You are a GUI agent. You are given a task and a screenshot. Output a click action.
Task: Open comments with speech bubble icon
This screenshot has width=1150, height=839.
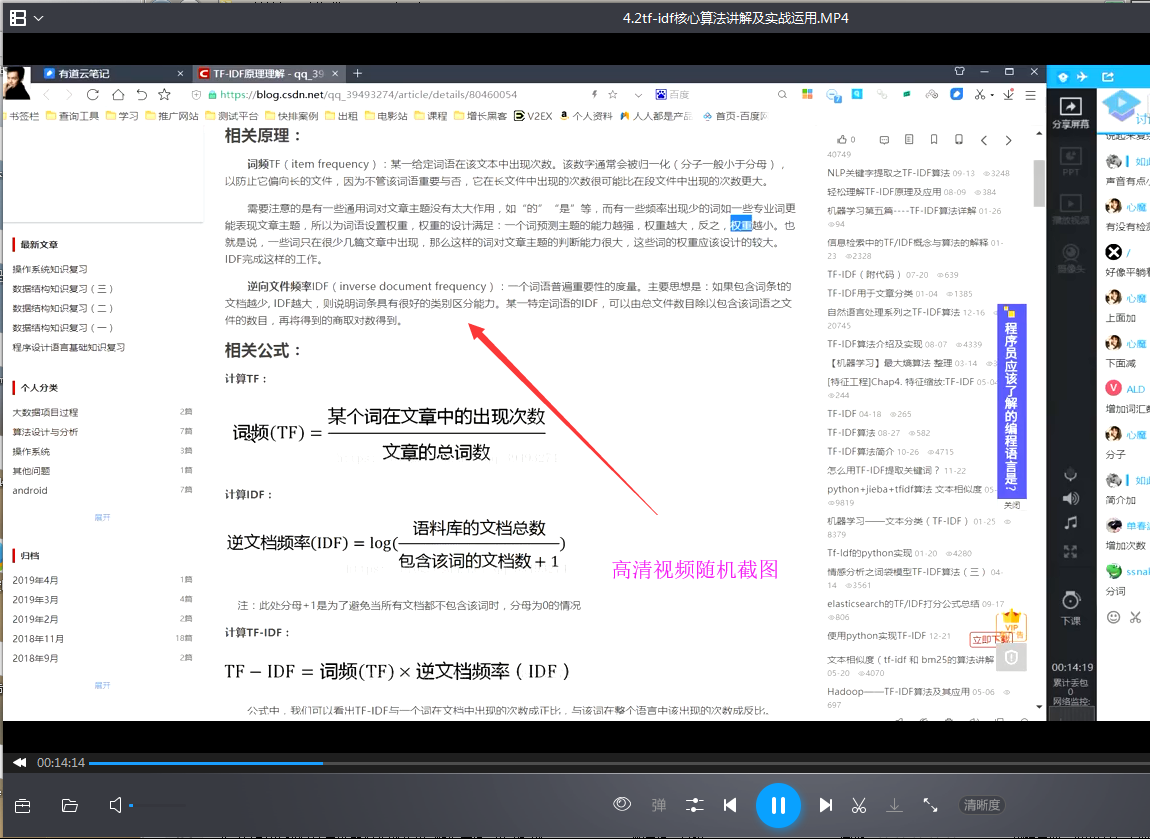884,139
